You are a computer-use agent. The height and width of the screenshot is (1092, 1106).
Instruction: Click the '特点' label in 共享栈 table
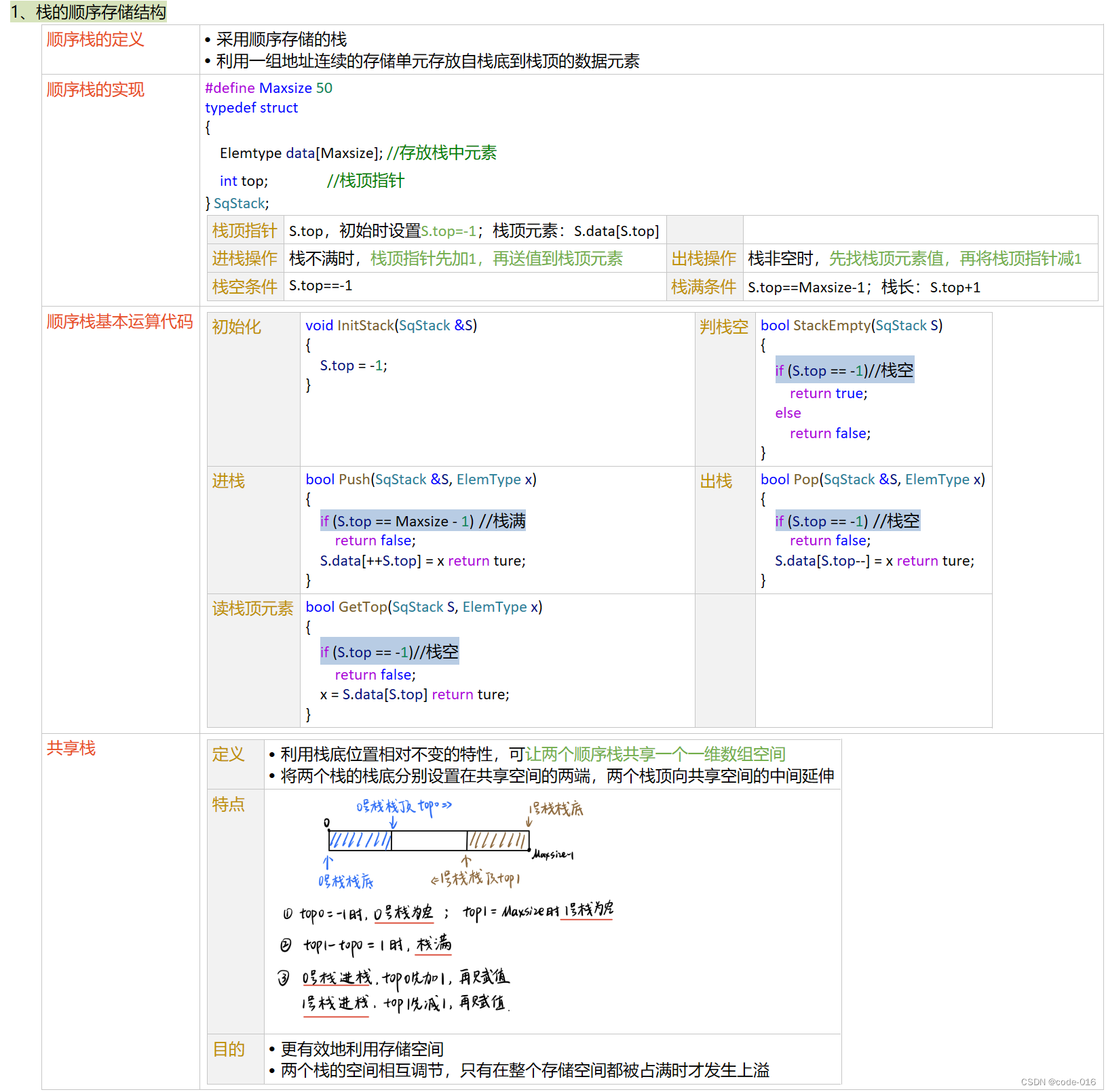pyautogui.click(x=229, y=804)
